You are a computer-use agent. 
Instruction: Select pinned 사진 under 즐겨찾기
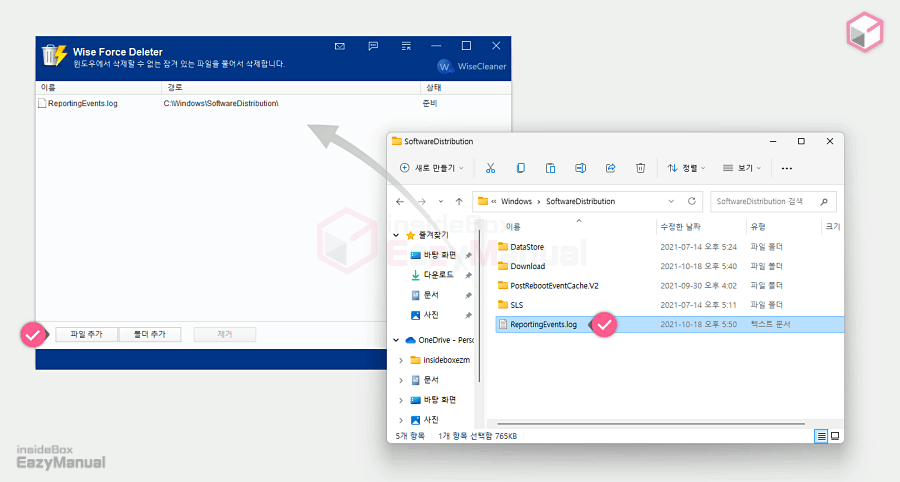[x=425, y=315]
